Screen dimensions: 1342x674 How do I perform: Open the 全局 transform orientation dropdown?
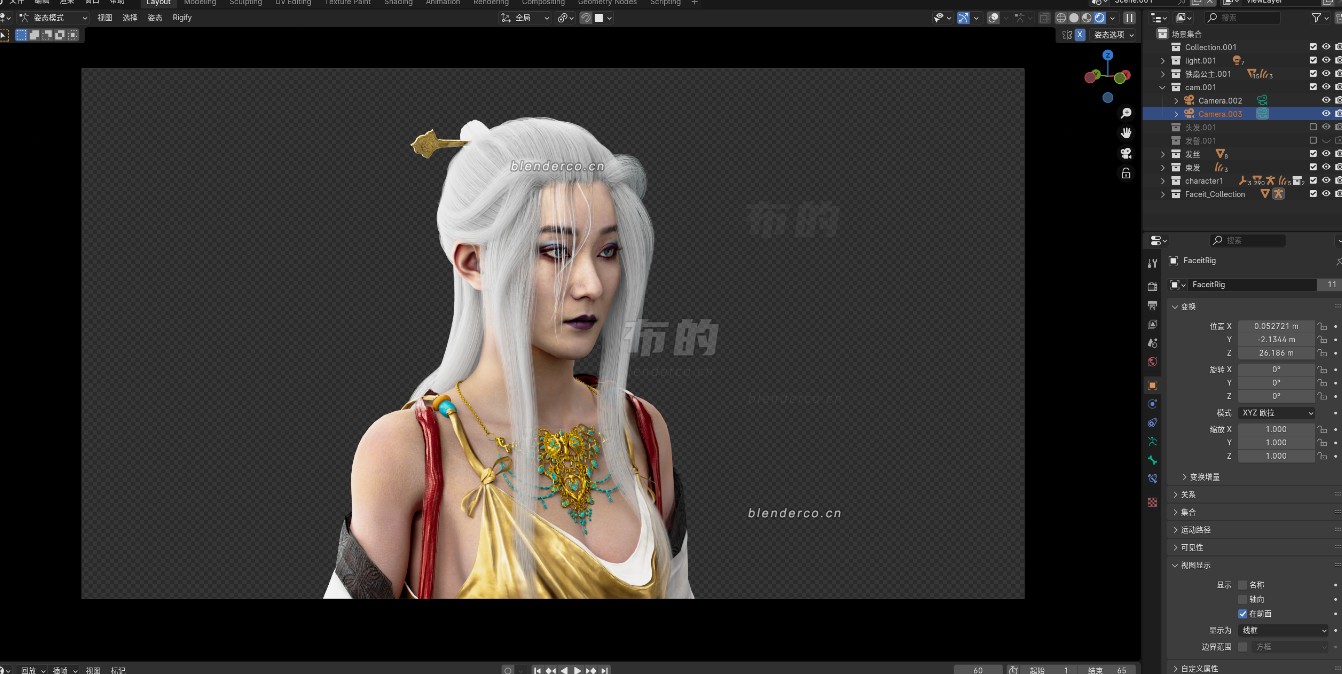(525, 18)
